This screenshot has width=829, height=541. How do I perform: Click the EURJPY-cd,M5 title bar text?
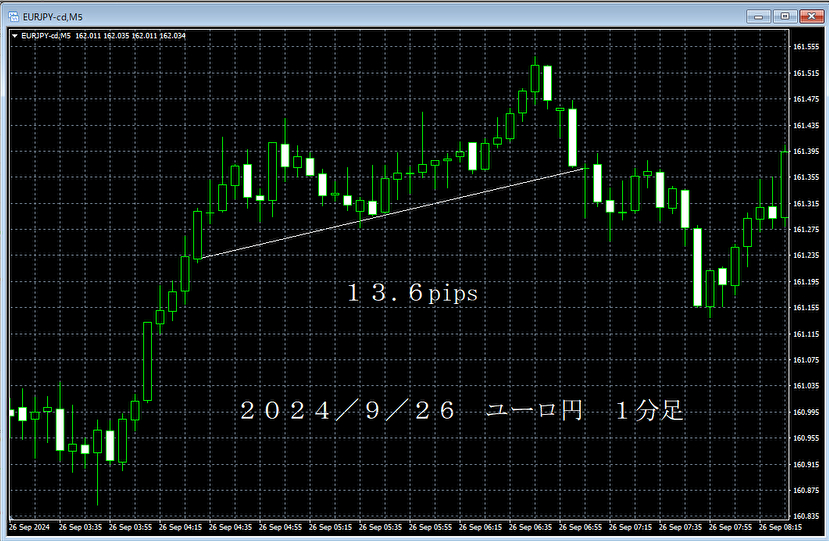point(53,17)
